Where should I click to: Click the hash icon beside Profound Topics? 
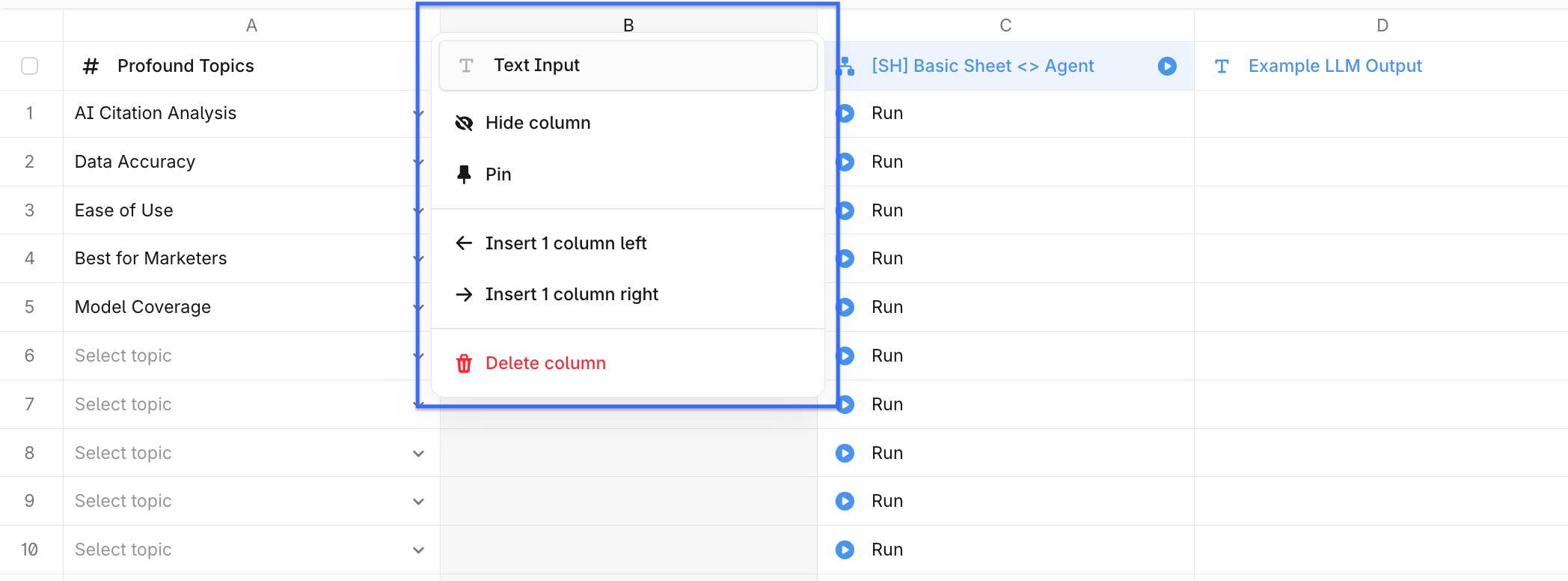[x=91, y=67]
